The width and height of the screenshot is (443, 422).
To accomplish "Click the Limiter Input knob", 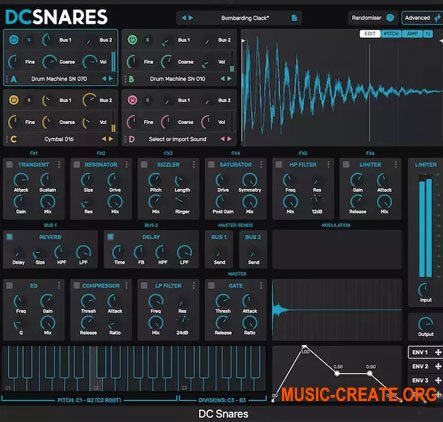I will (x=425, y=289).
